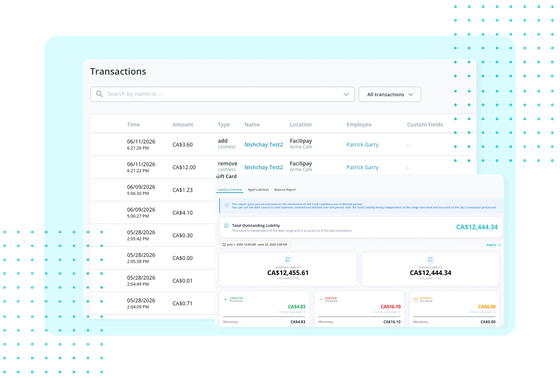Click the Type column header
The width and height of the screenshot is (560, 378).
click(x=224, y=125)
